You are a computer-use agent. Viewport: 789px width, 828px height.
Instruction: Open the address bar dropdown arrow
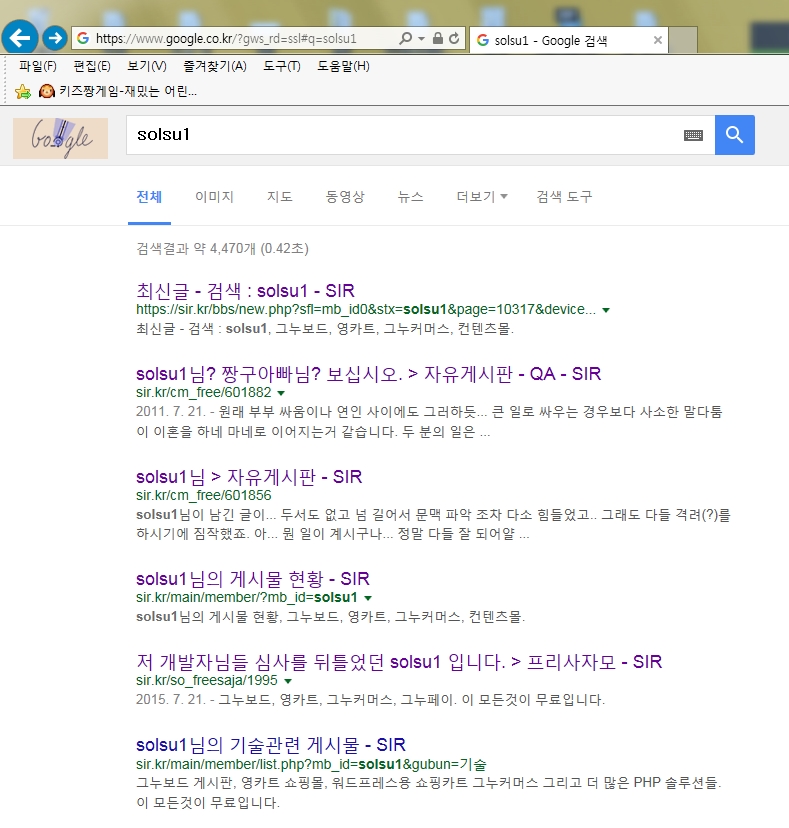(x=421, y=39)
